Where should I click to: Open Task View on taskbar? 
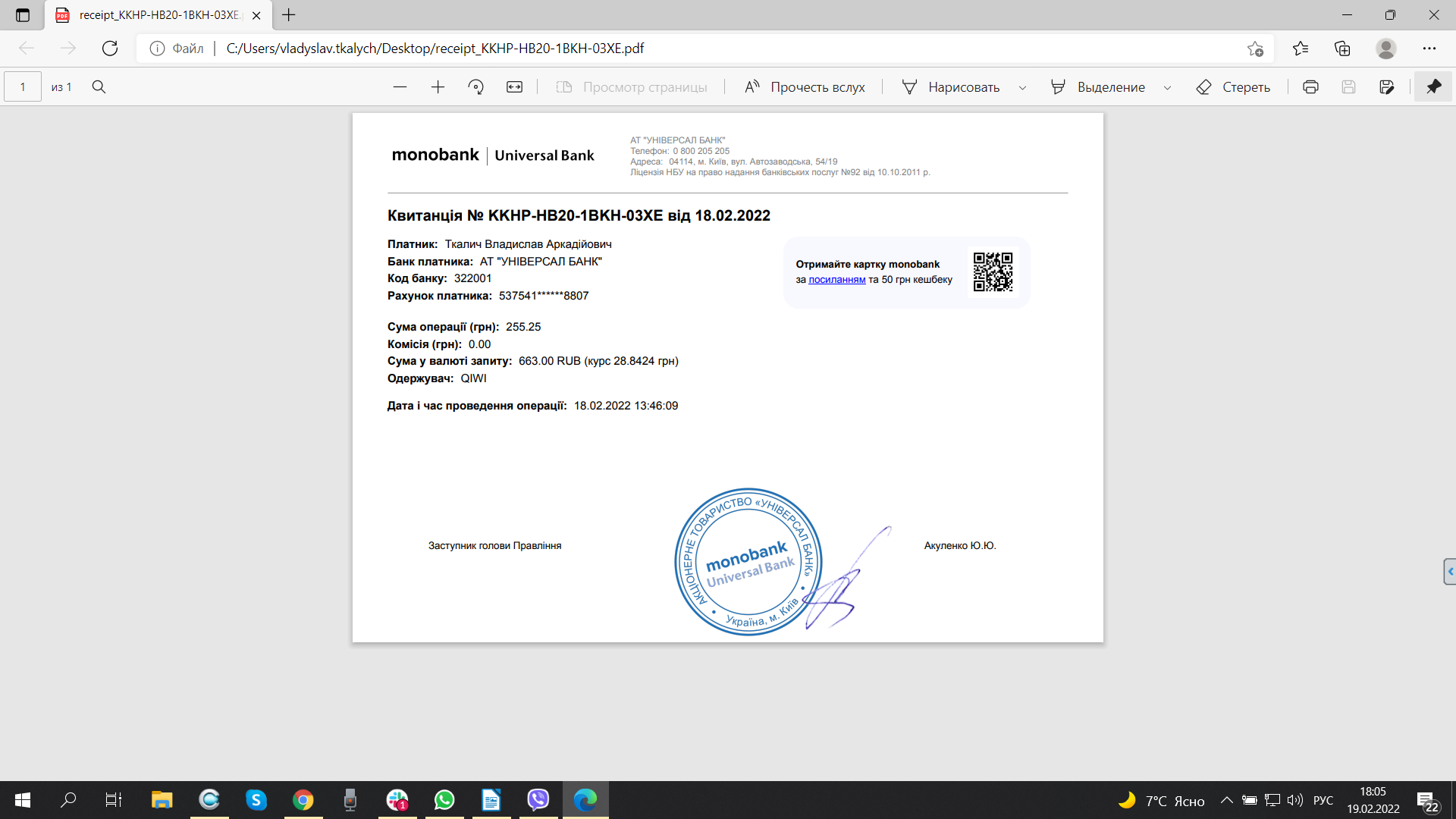[114, 800]
